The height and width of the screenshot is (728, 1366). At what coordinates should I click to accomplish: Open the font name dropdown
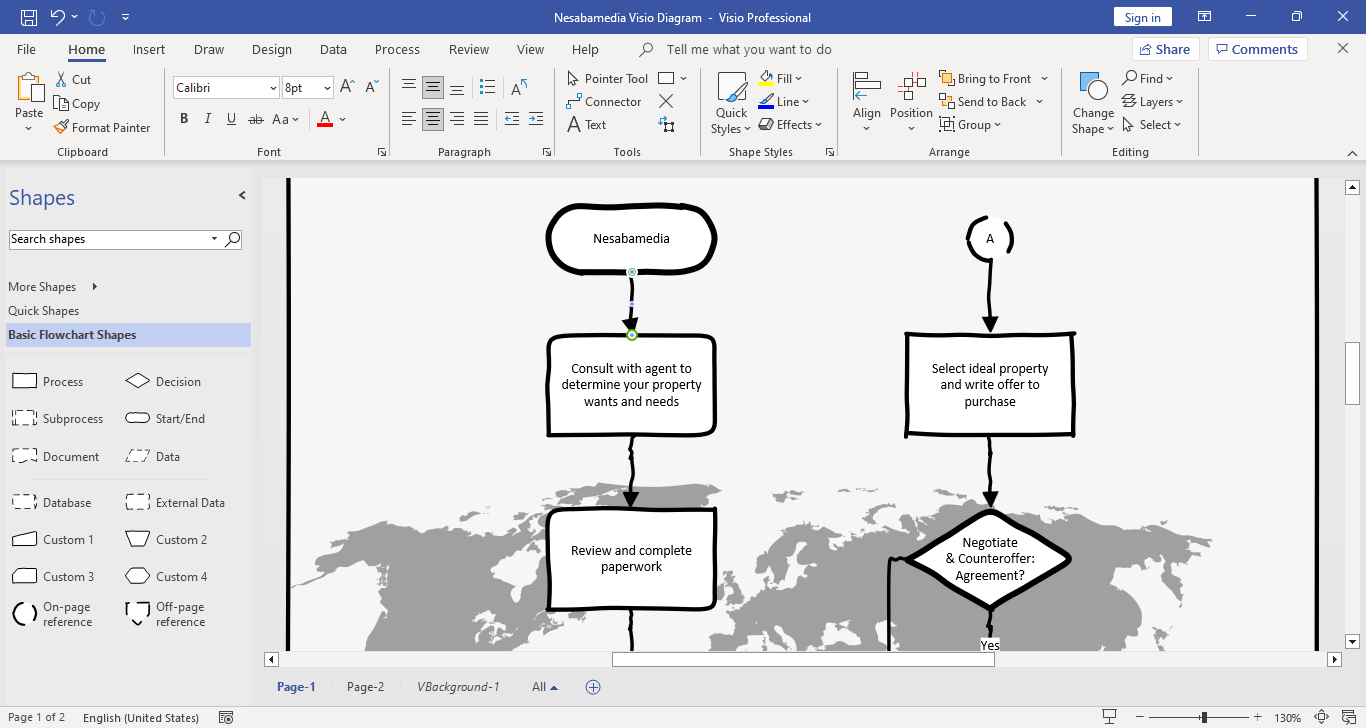pyautogui.click(x=273, y=88)
